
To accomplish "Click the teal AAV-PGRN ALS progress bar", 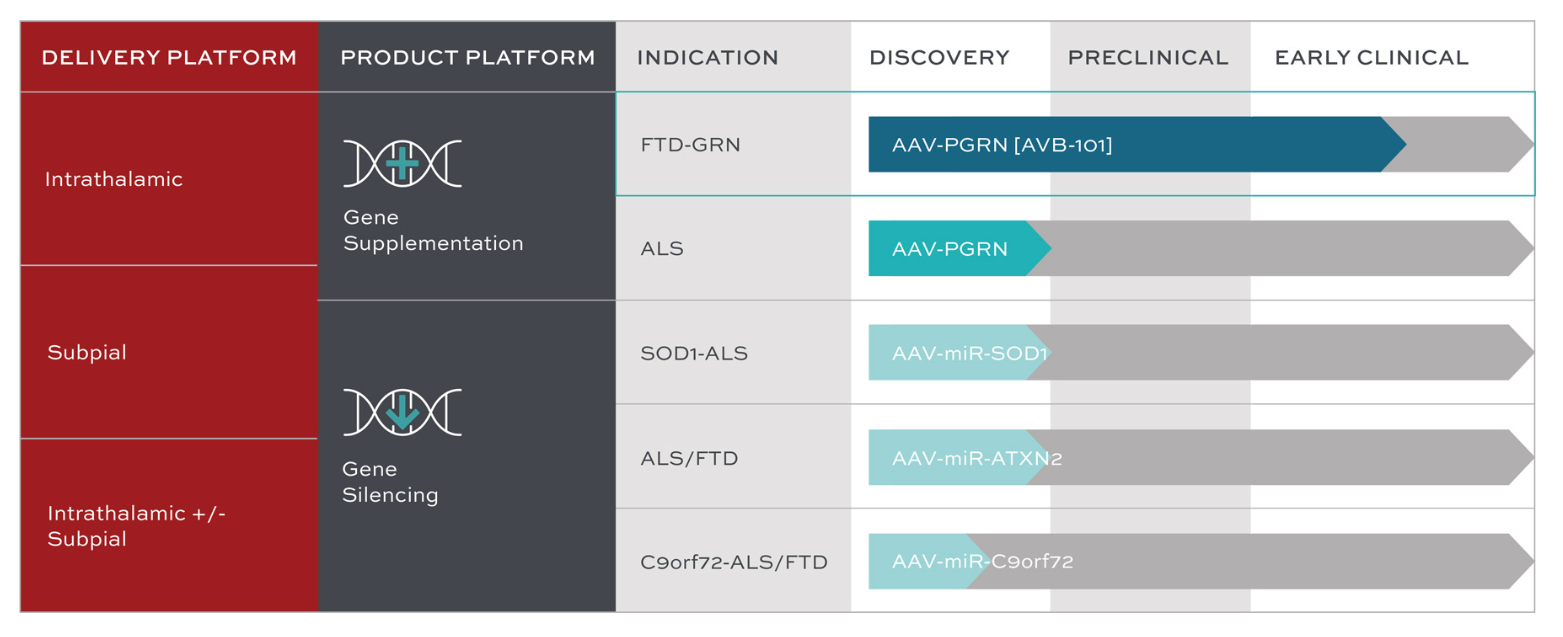I will coord(950,248).
